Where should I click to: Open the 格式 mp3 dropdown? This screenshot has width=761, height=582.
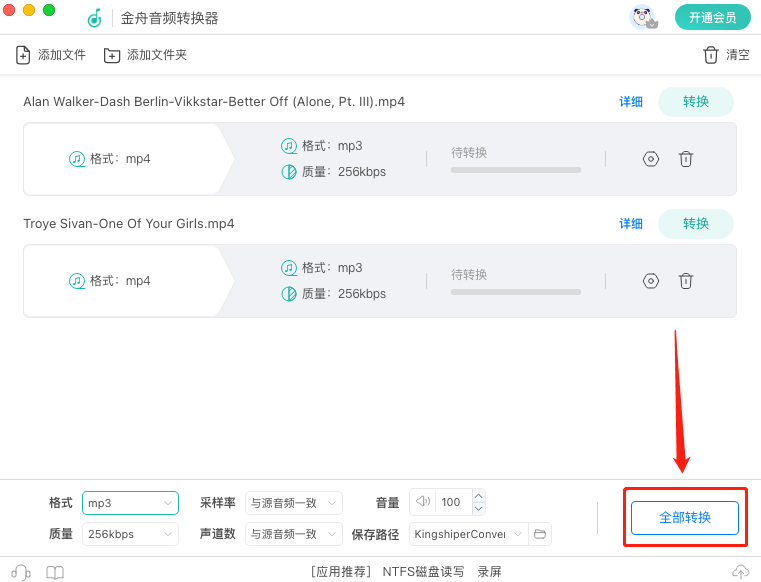(130, 503)
